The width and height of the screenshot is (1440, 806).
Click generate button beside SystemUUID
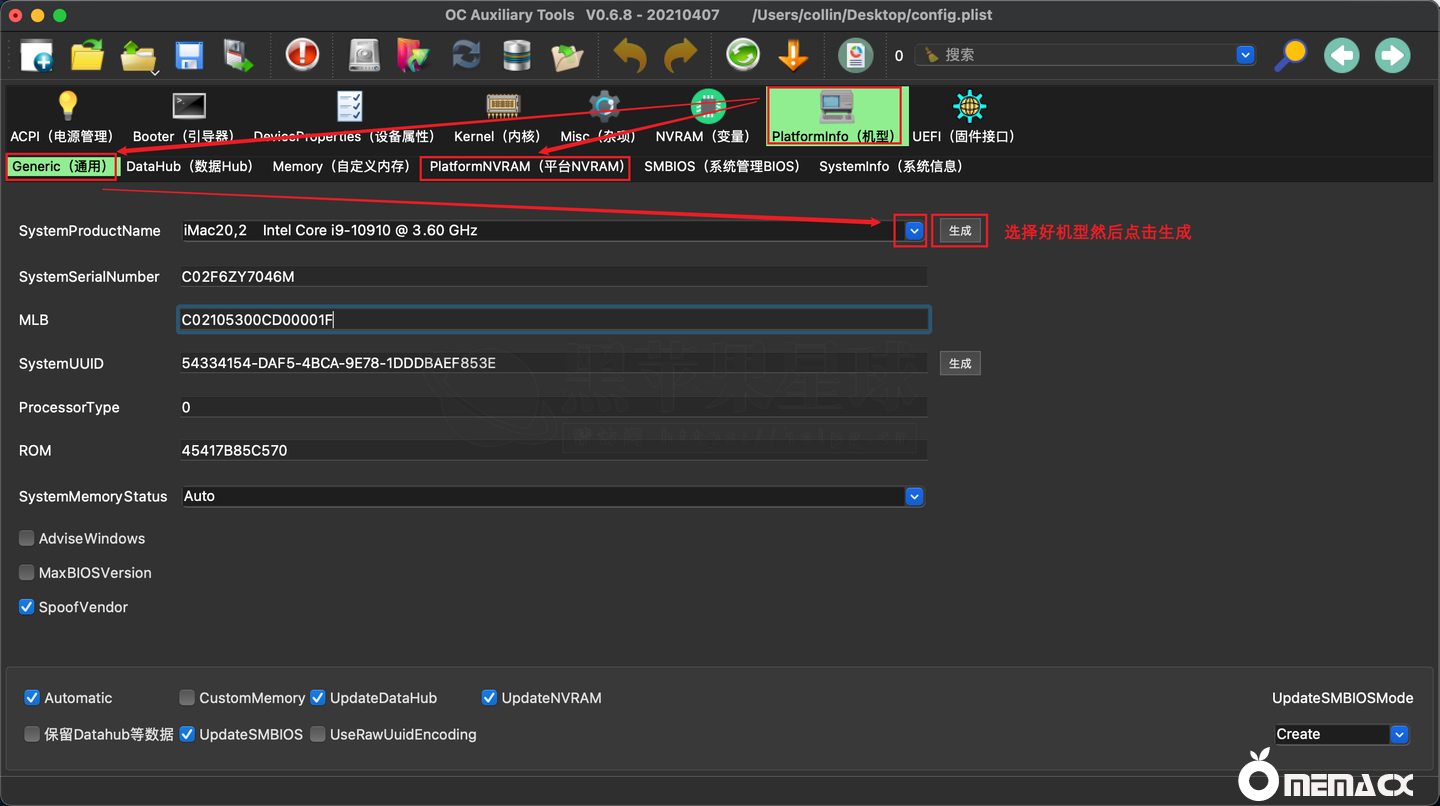960,363
